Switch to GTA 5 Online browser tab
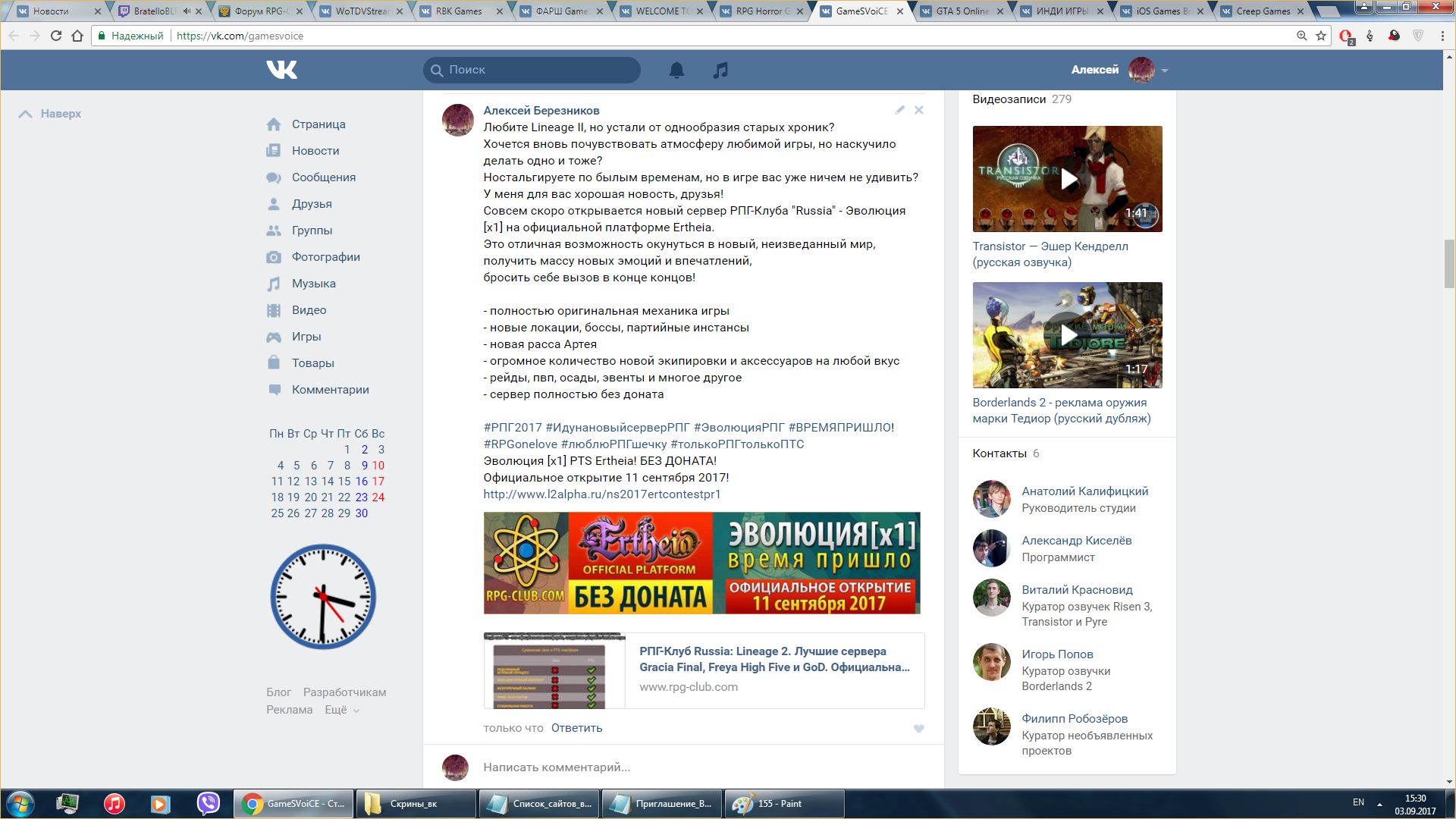The image size is (1456, 819). coord(962,11)
